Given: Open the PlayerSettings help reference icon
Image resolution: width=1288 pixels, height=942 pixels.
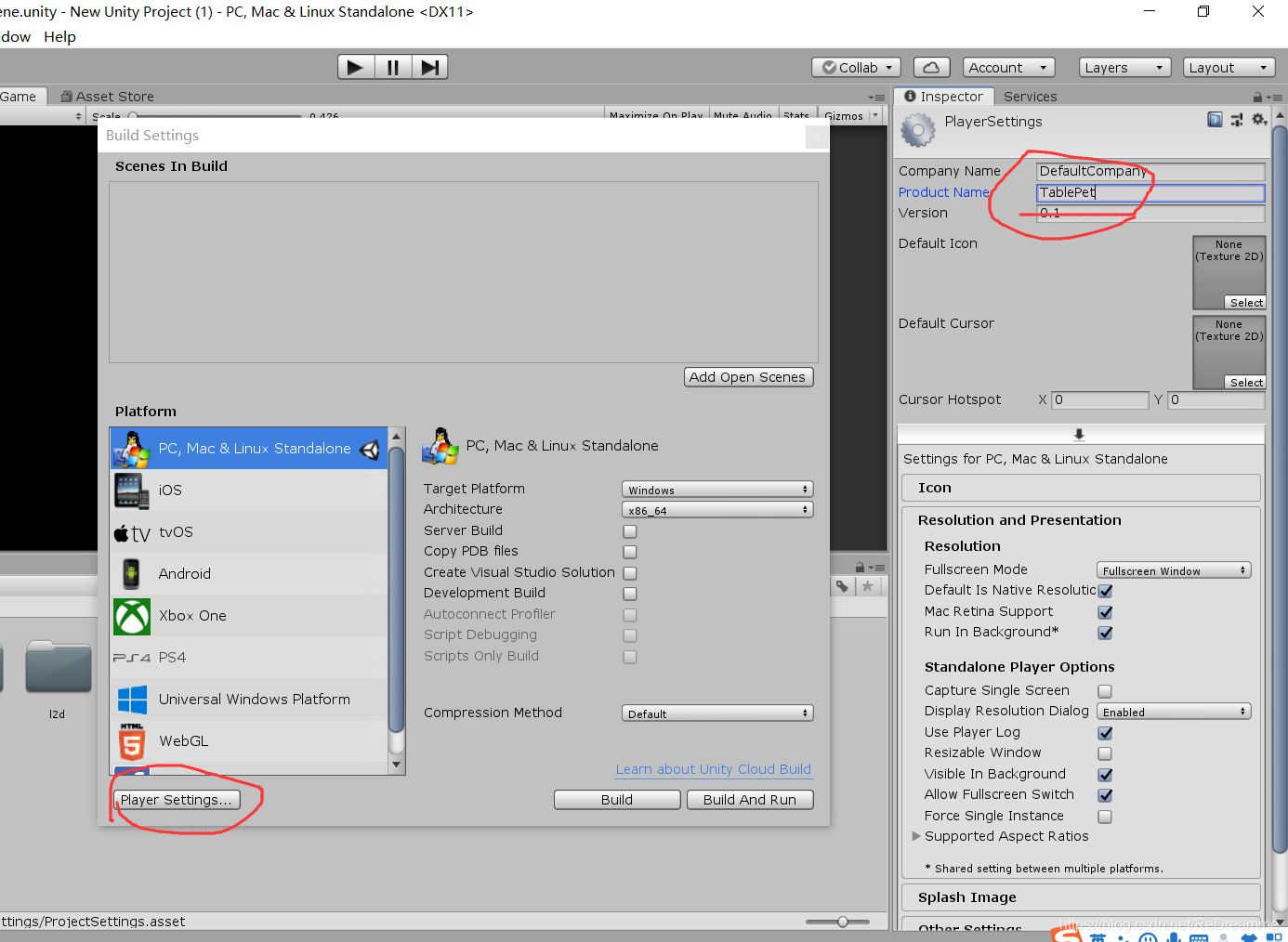Looking at the screenshot, I should (x=1215, y=120).
